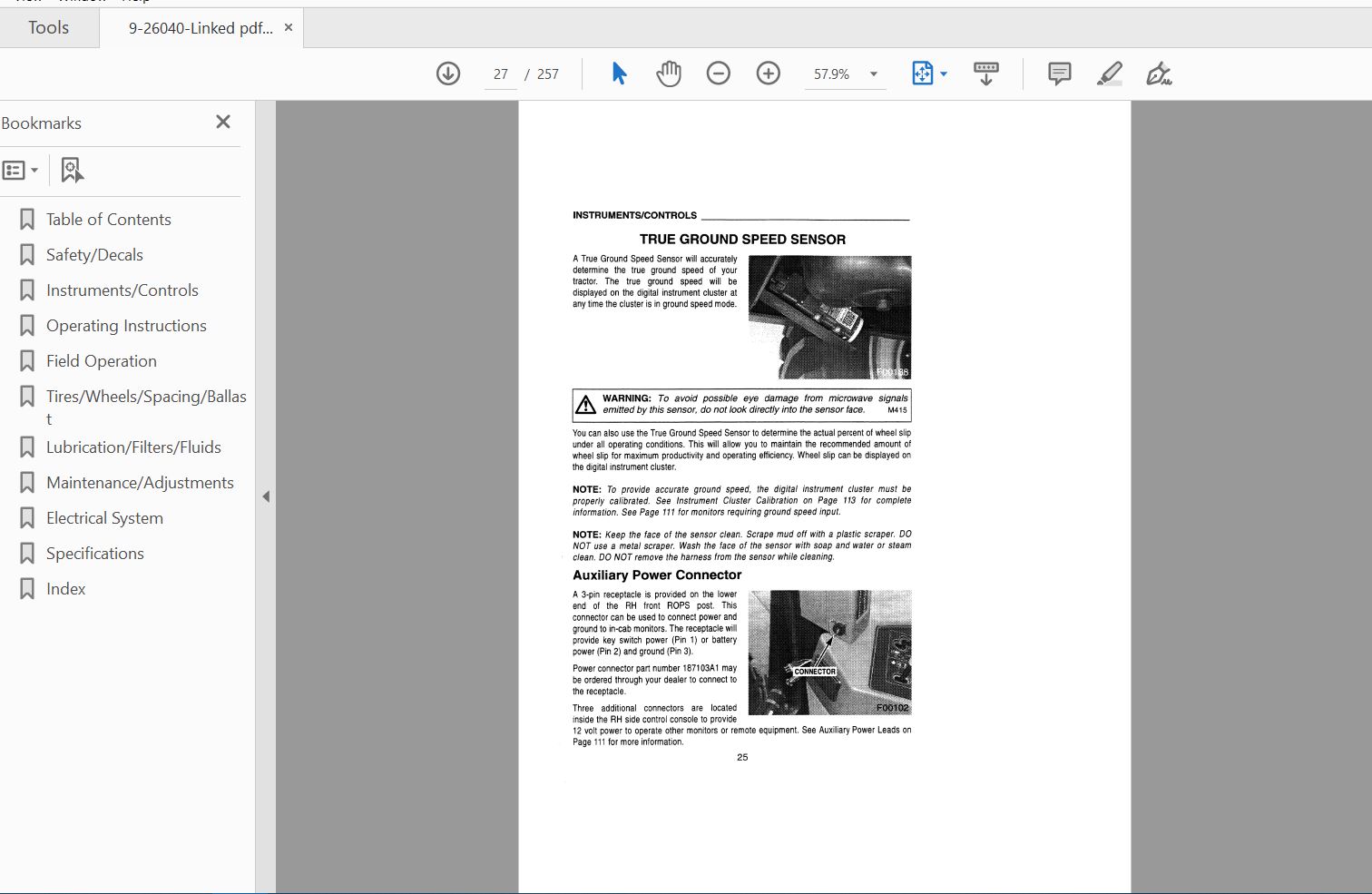Open the sign document tool
The height and width of the screenshot is (894, 1372).
(x=1159, y=74)
